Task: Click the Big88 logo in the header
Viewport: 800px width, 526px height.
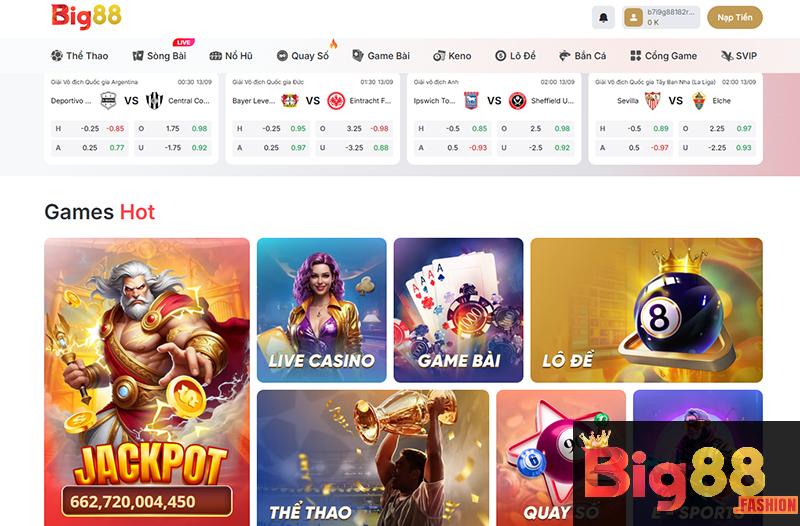Action: (86, 17)
